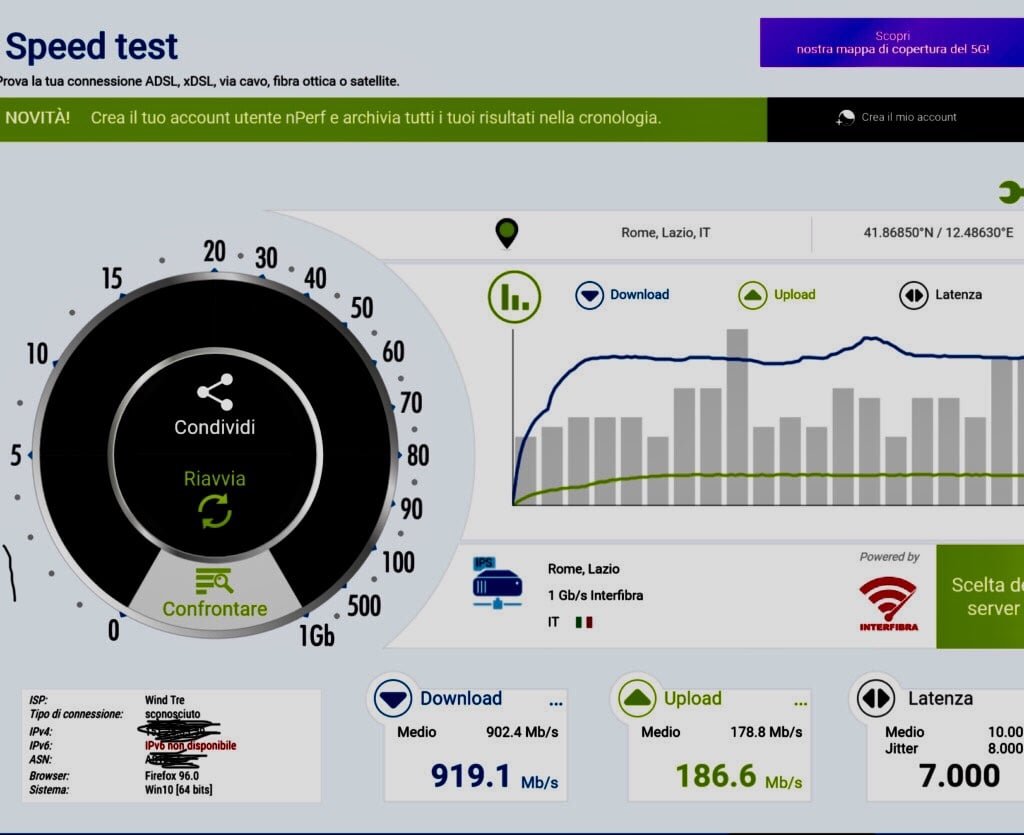Toggle Download series in chart legend
The image size is (1024, 835).
coord(622,295)
